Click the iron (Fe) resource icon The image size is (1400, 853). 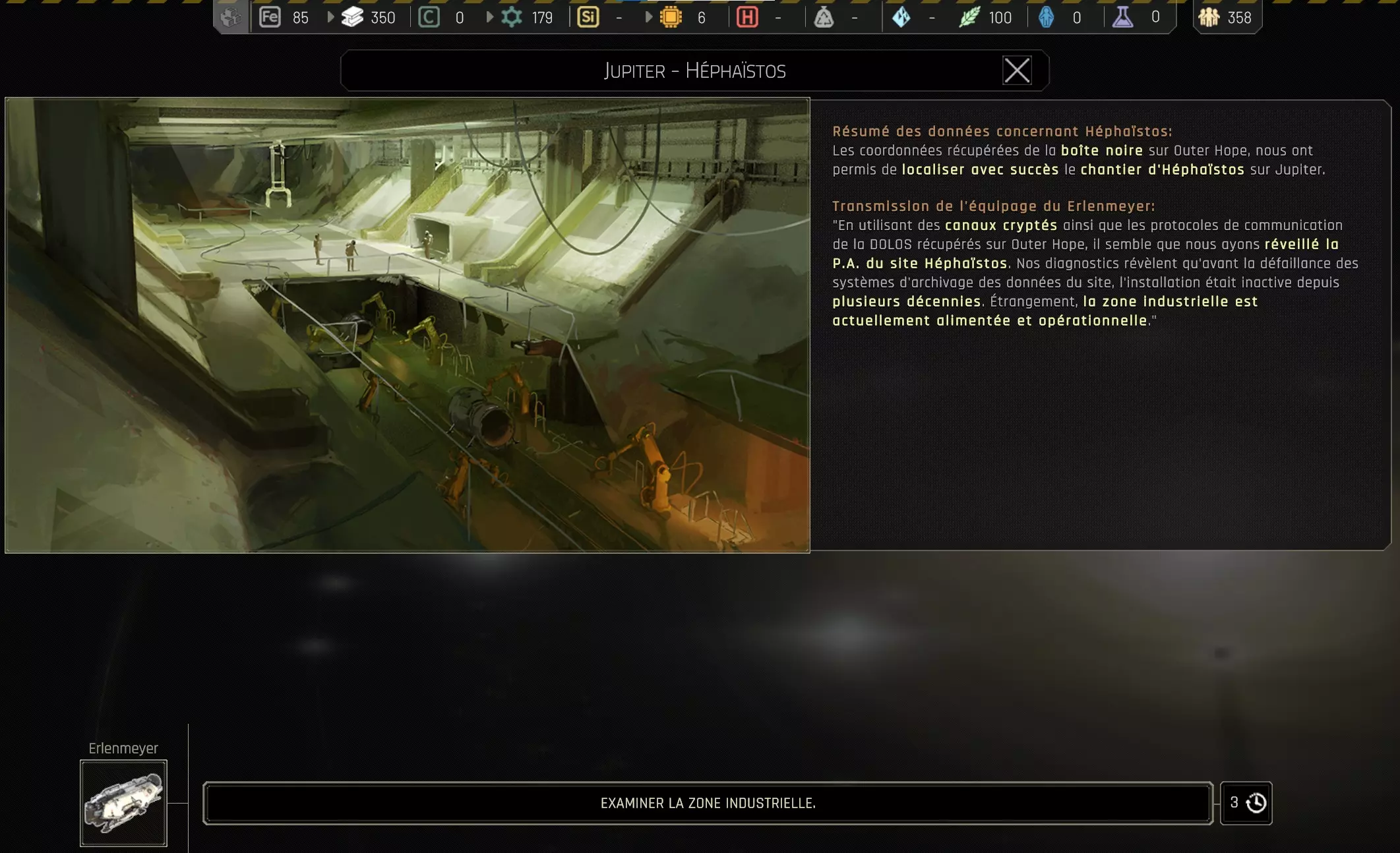point(270,17)
